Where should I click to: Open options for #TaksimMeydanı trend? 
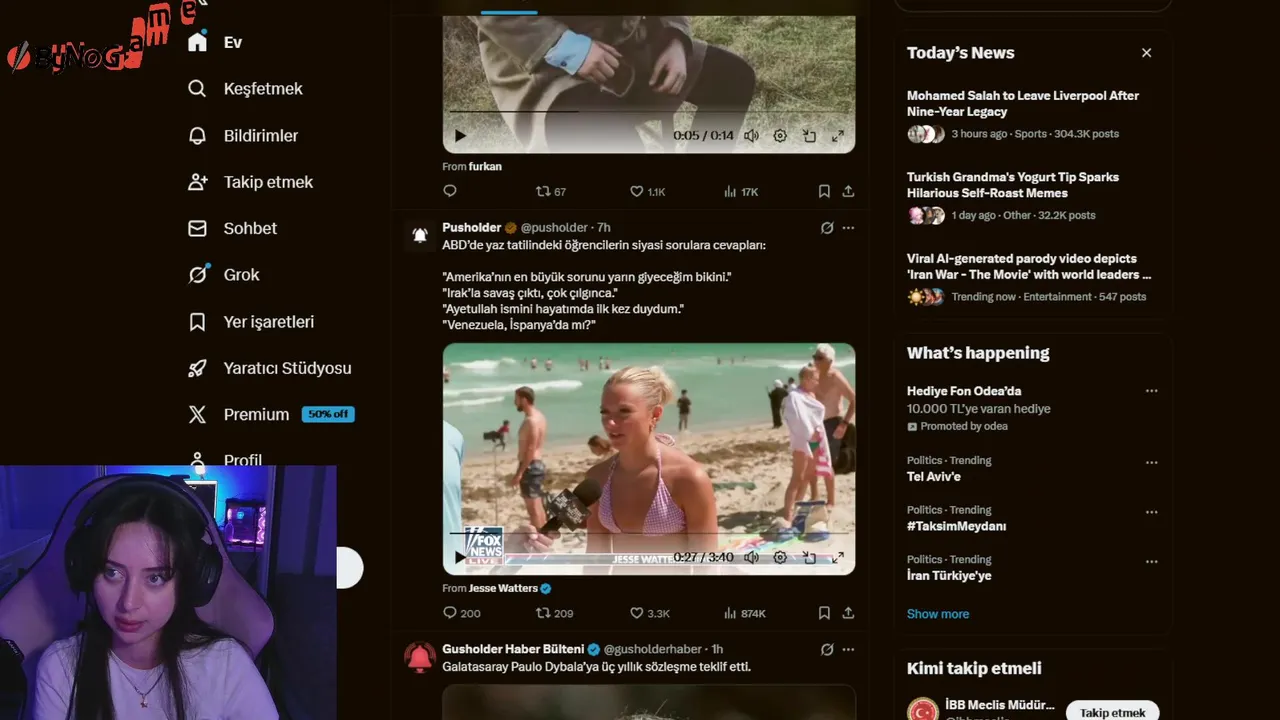click(1151, 512)
